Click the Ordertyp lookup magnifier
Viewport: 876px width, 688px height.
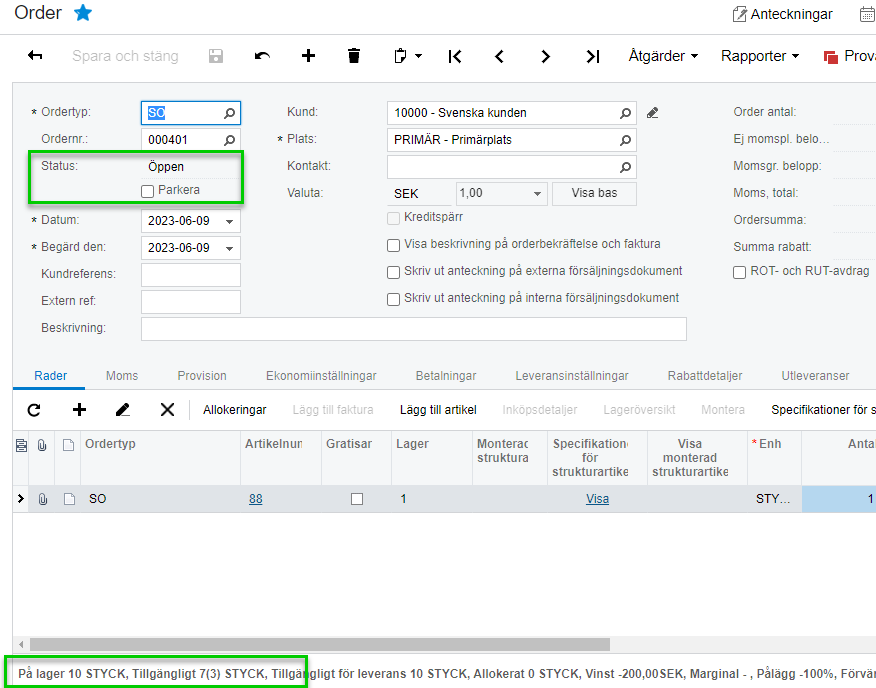tap(229, 113)
